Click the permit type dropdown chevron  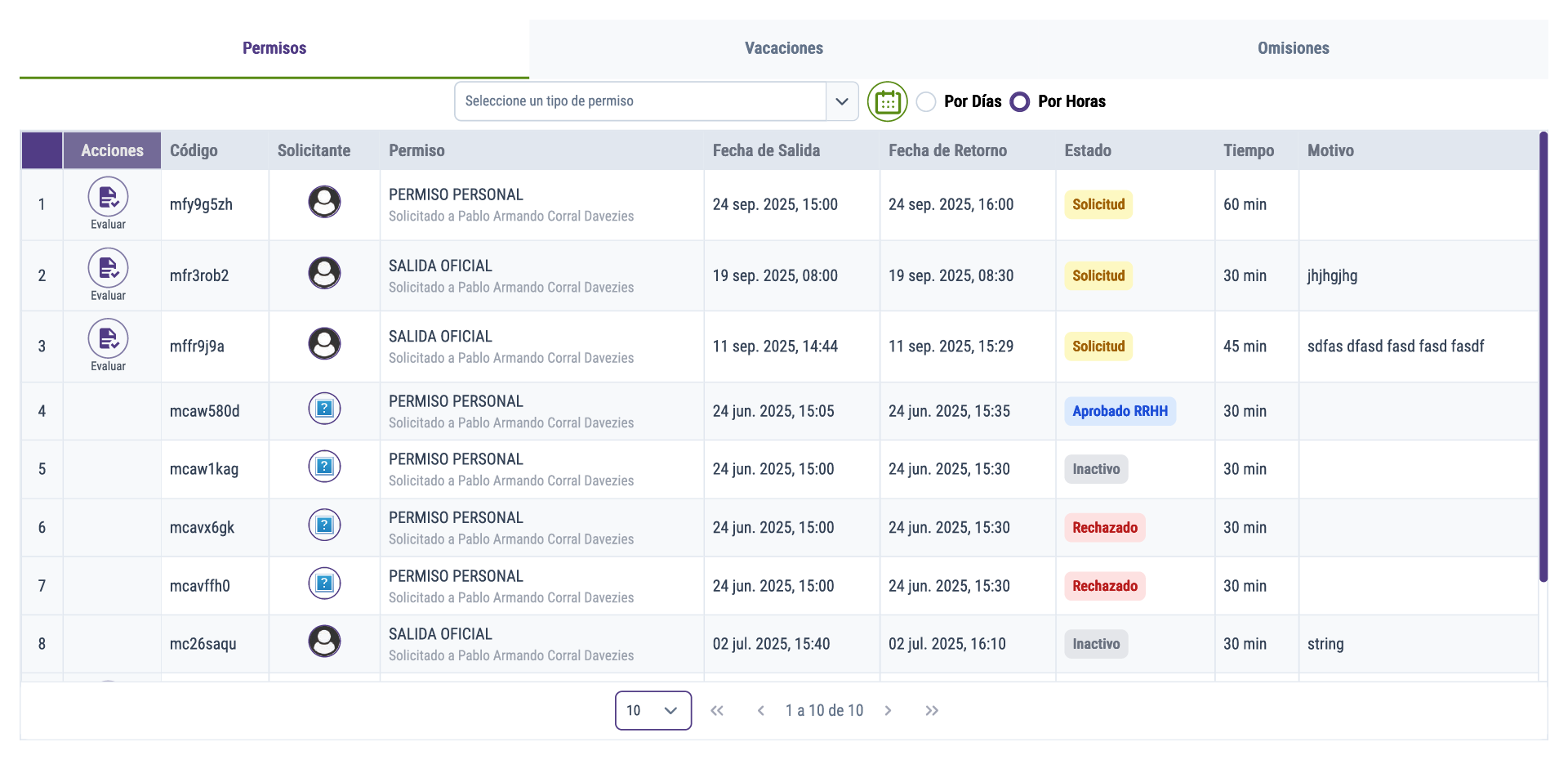[842, 101]
